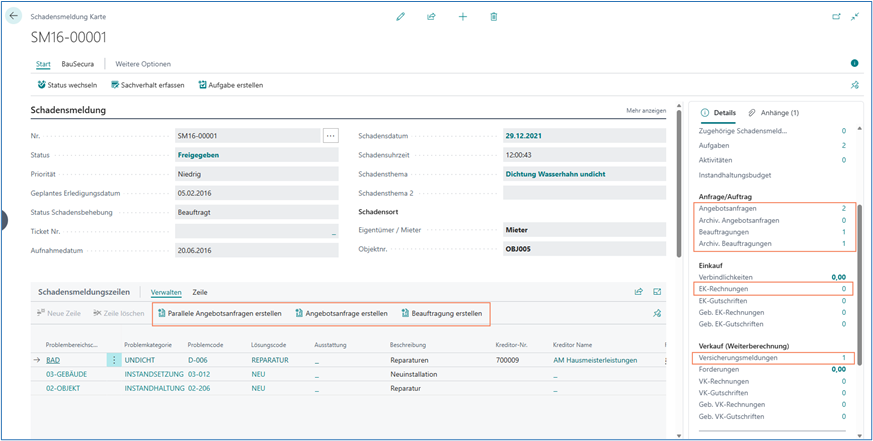
Task: Open the Weitere Optionen menu
Action: (x=143, y=64)
